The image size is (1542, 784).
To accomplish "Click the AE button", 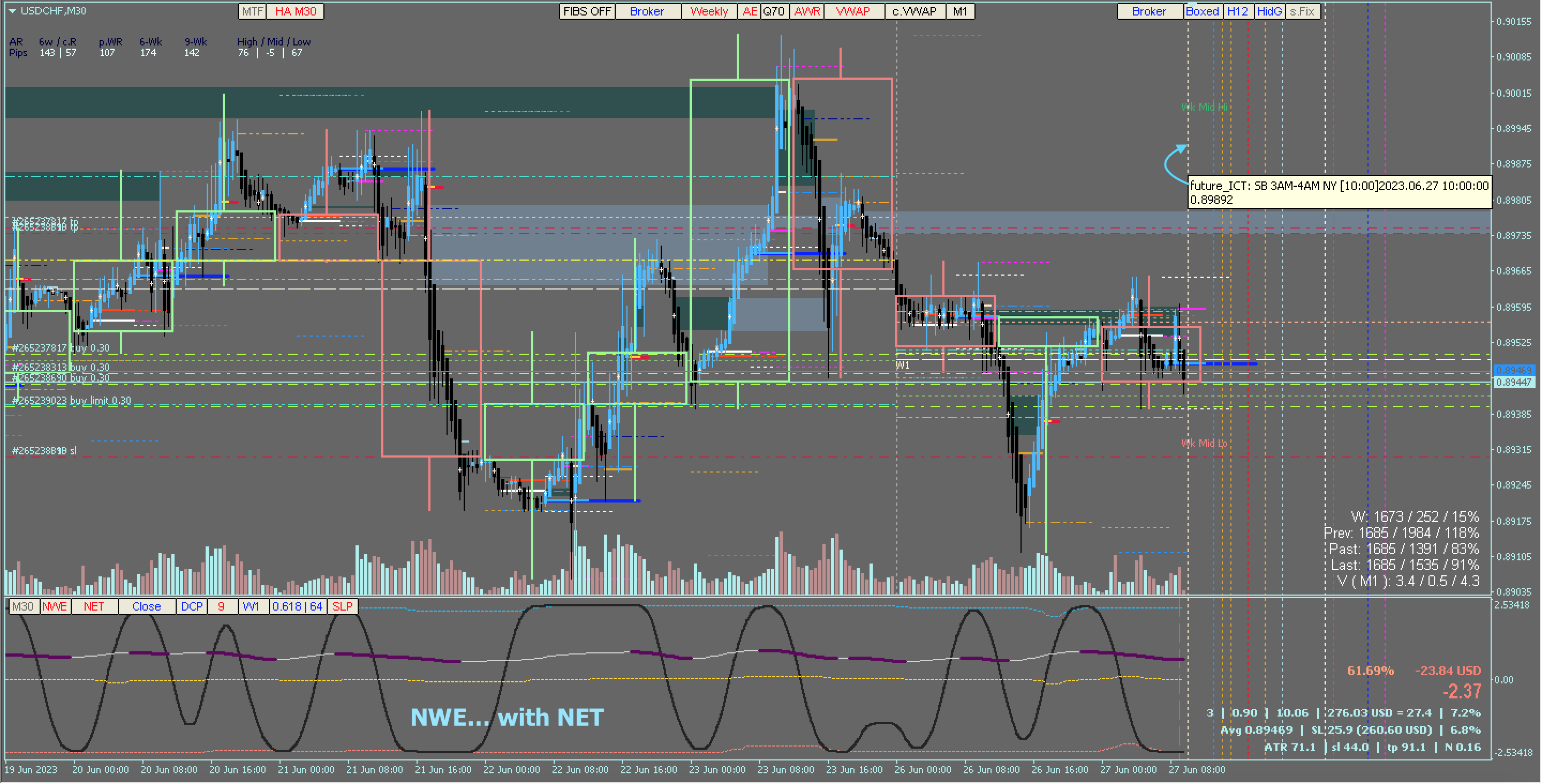I will pos(750,11).
